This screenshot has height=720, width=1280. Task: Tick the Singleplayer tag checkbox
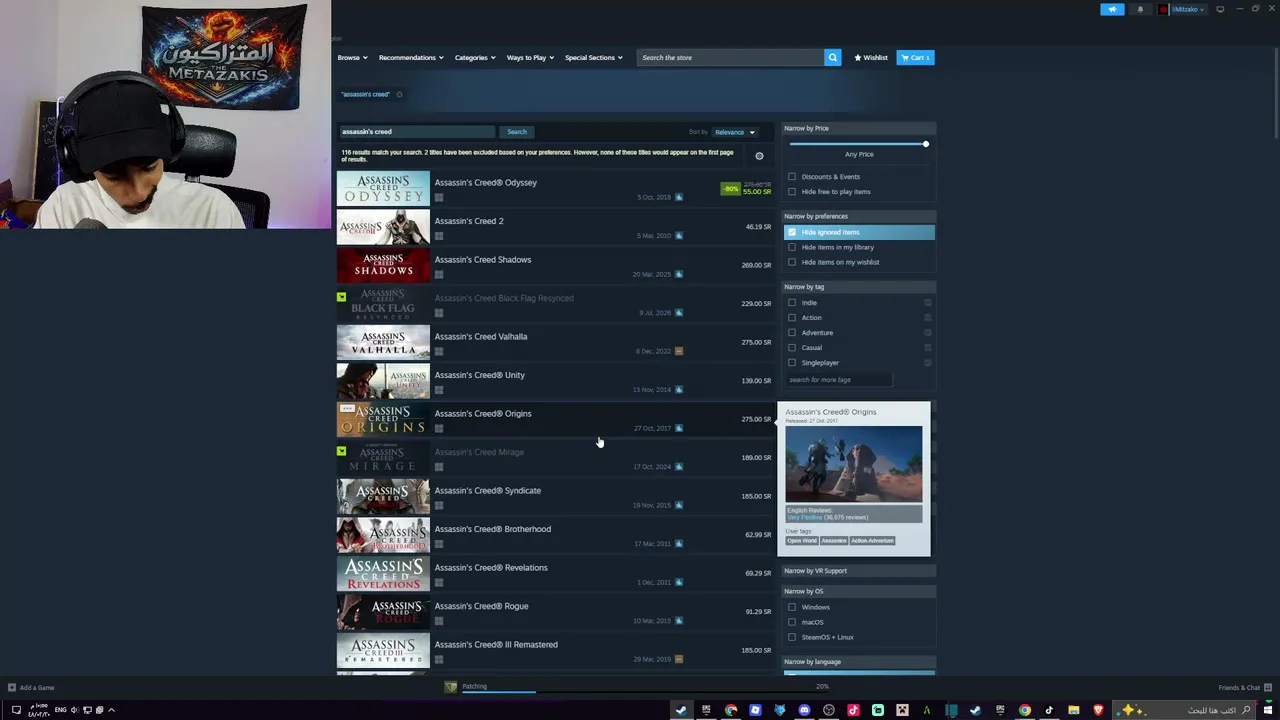(x=792, y=363)
